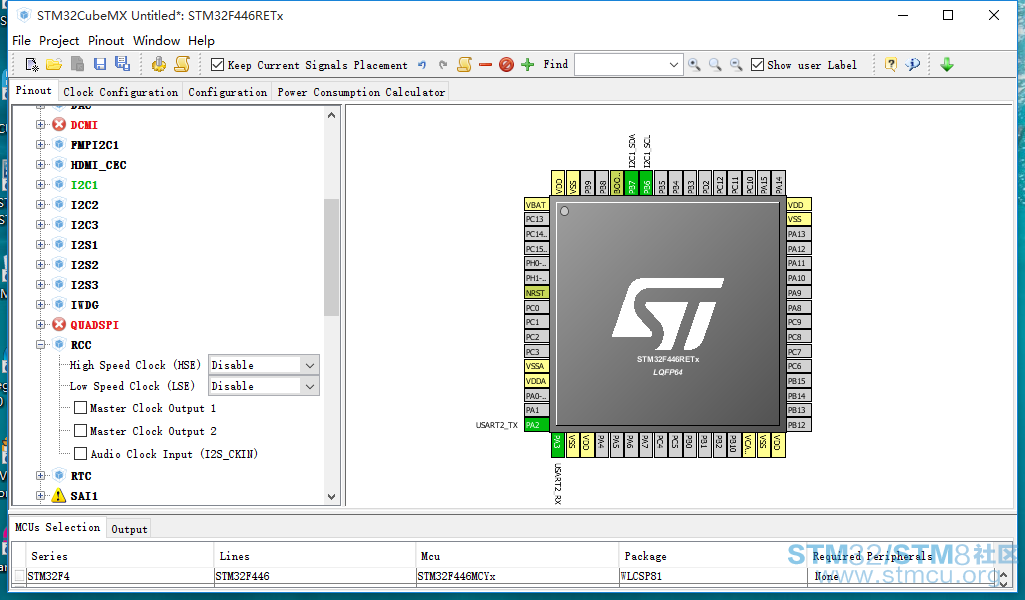Screen dimensions: 1025x600
Task: Click the Save Project As icon
Action: [x=122, y=63]
